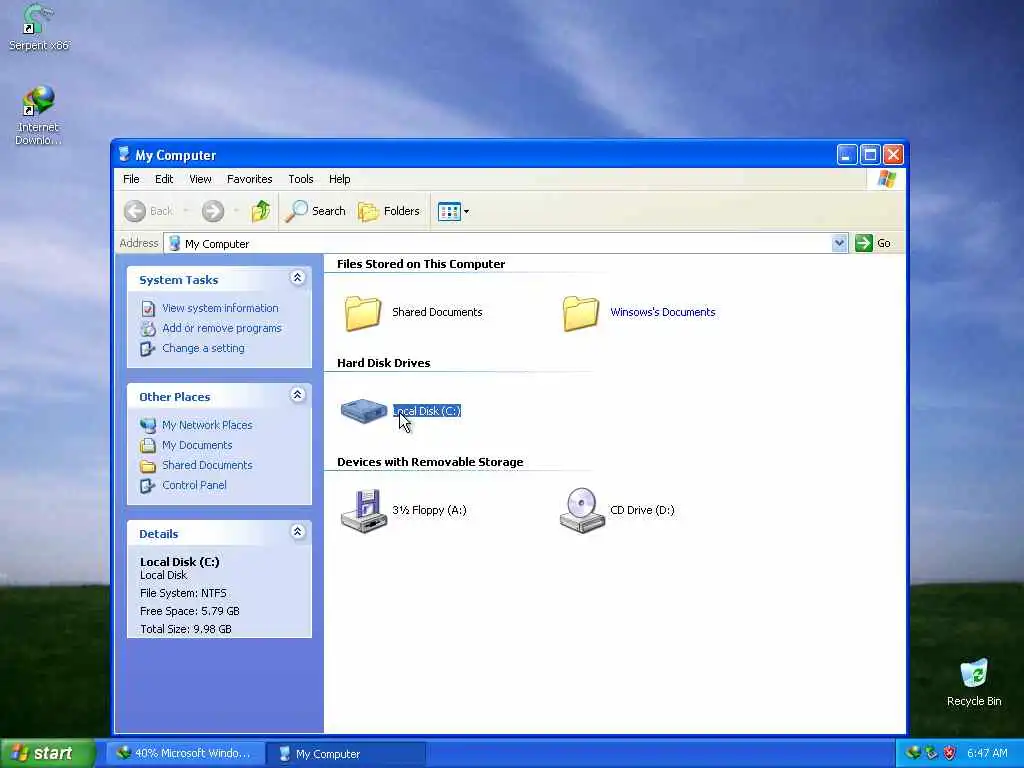Image resolution: width=1024 pixels, height=768 pixels.
Task: Click the View system information icon
Action: pos(148,308)
